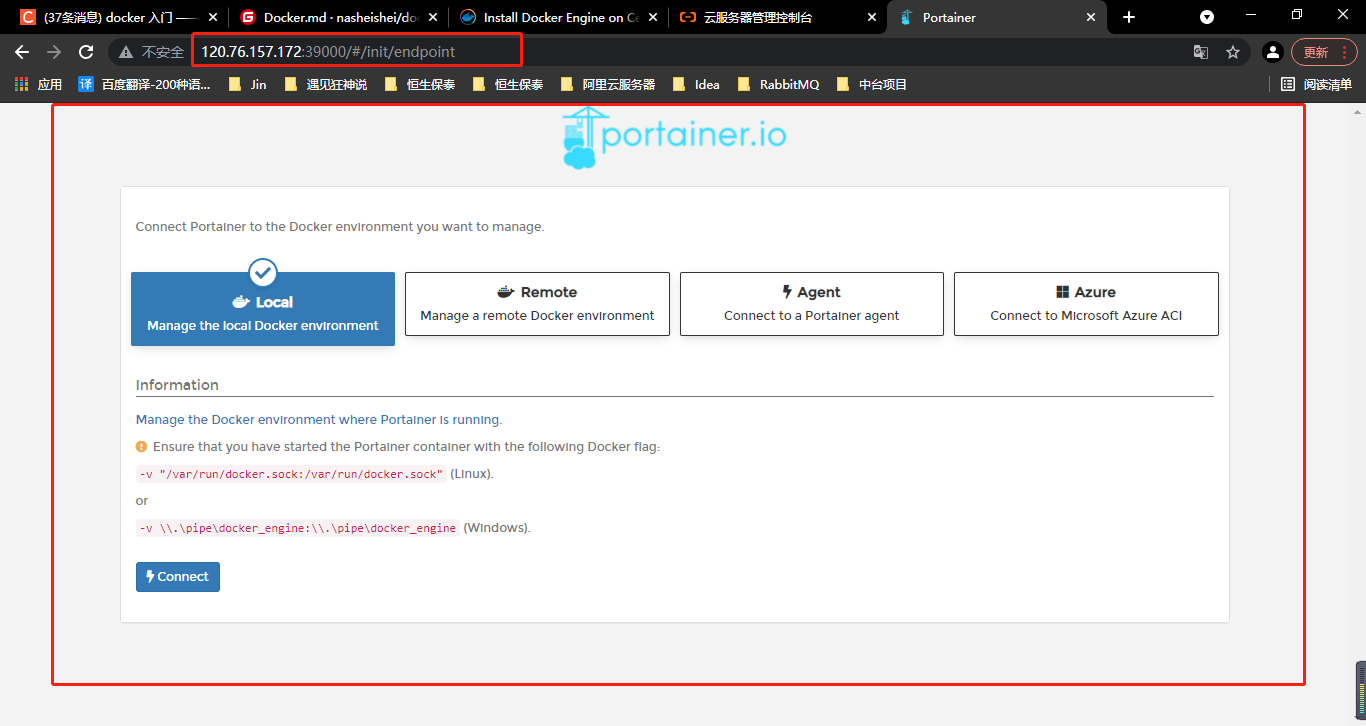This screenshot has width=1366, height=726.
Task: Select the Portainer tab
Action: 997,17
